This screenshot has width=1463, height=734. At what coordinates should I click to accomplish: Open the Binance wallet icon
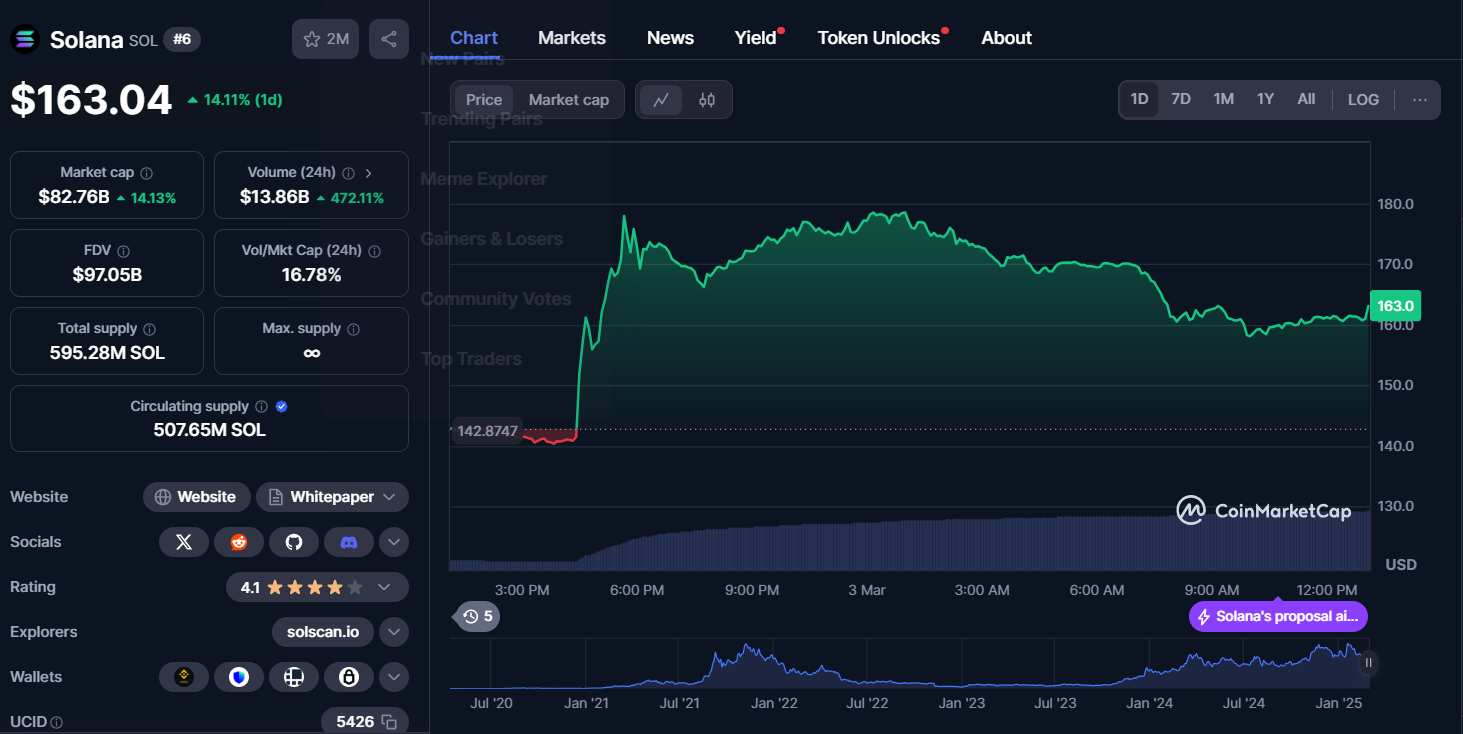click(184, 677)
